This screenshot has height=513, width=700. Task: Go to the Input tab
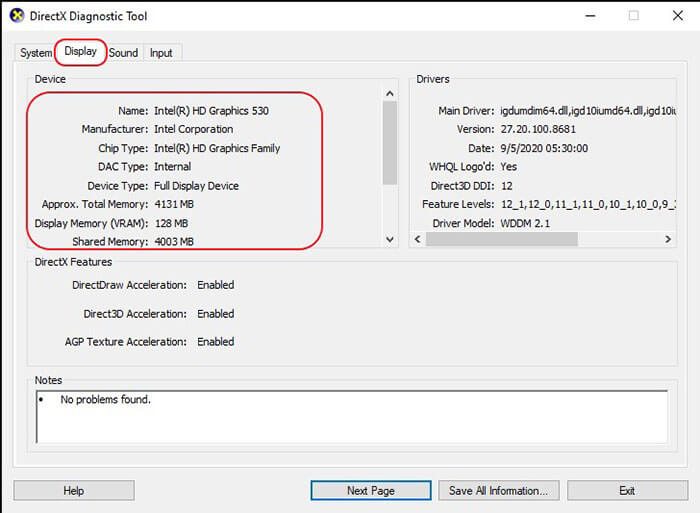pyautogui.click(x=161, y=53)
